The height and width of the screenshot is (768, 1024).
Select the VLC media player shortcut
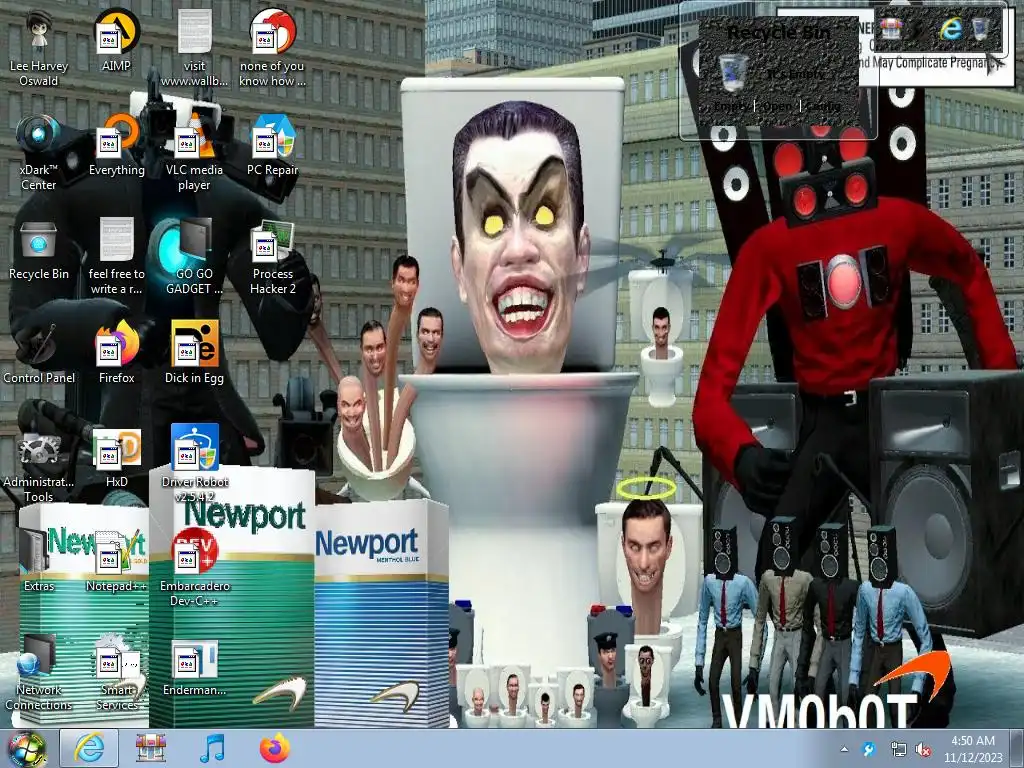pyautogui.click(x=194, y=152)
